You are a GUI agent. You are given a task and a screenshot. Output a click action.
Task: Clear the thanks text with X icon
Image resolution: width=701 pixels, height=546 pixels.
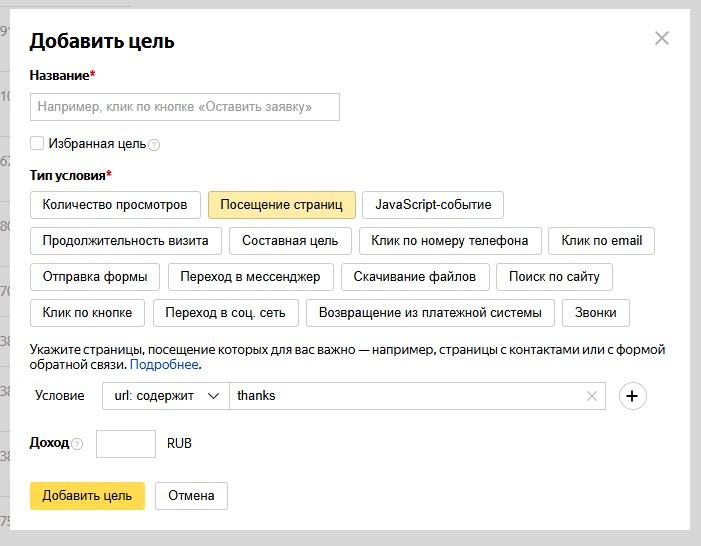pyautogui.click(x=592, y=396)
